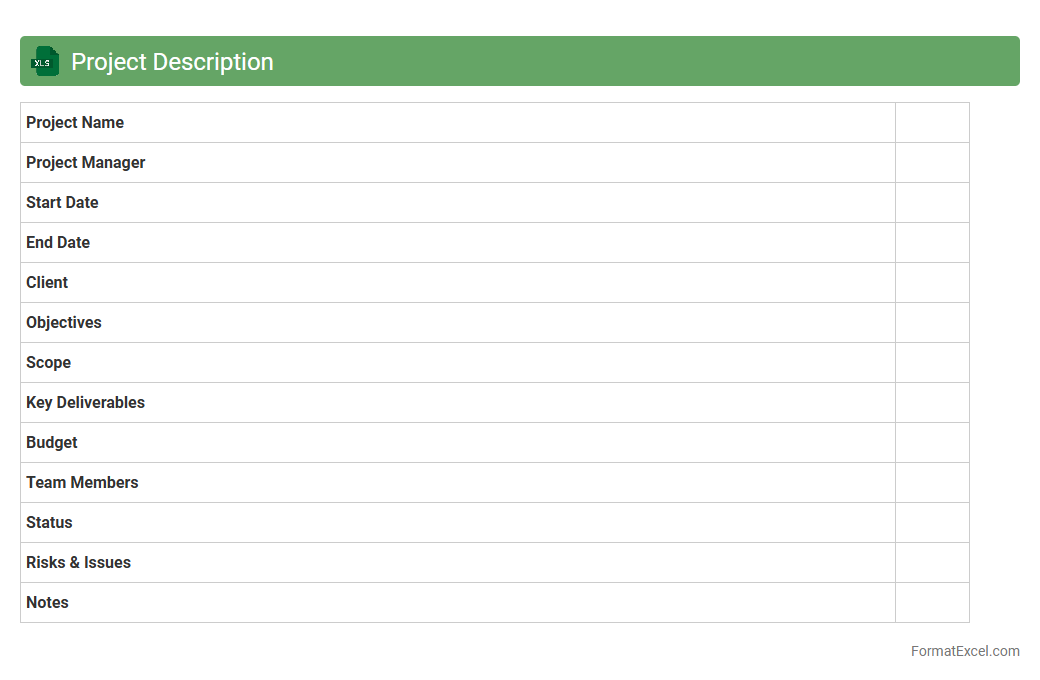Select the Team Members row label
1040x680 pixels.
pyautogui.click(x=82, y=483)
